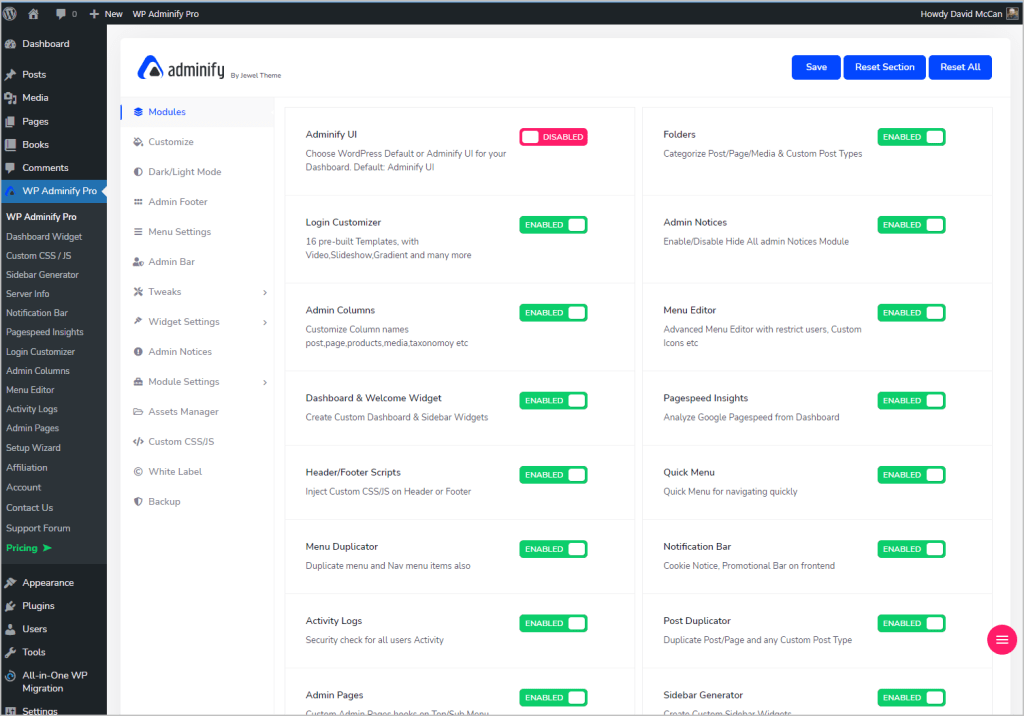Expand the Module Settings submenu arrow
This screenshot has height=716, width=1024.
[264, 383]
